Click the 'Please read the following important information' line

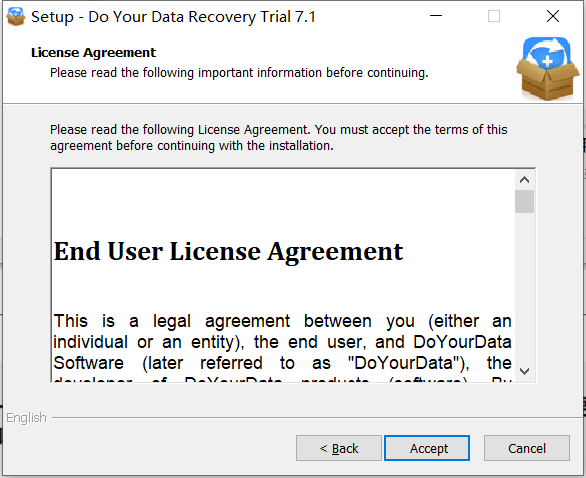pyautogui.click(x=239, y=73)
